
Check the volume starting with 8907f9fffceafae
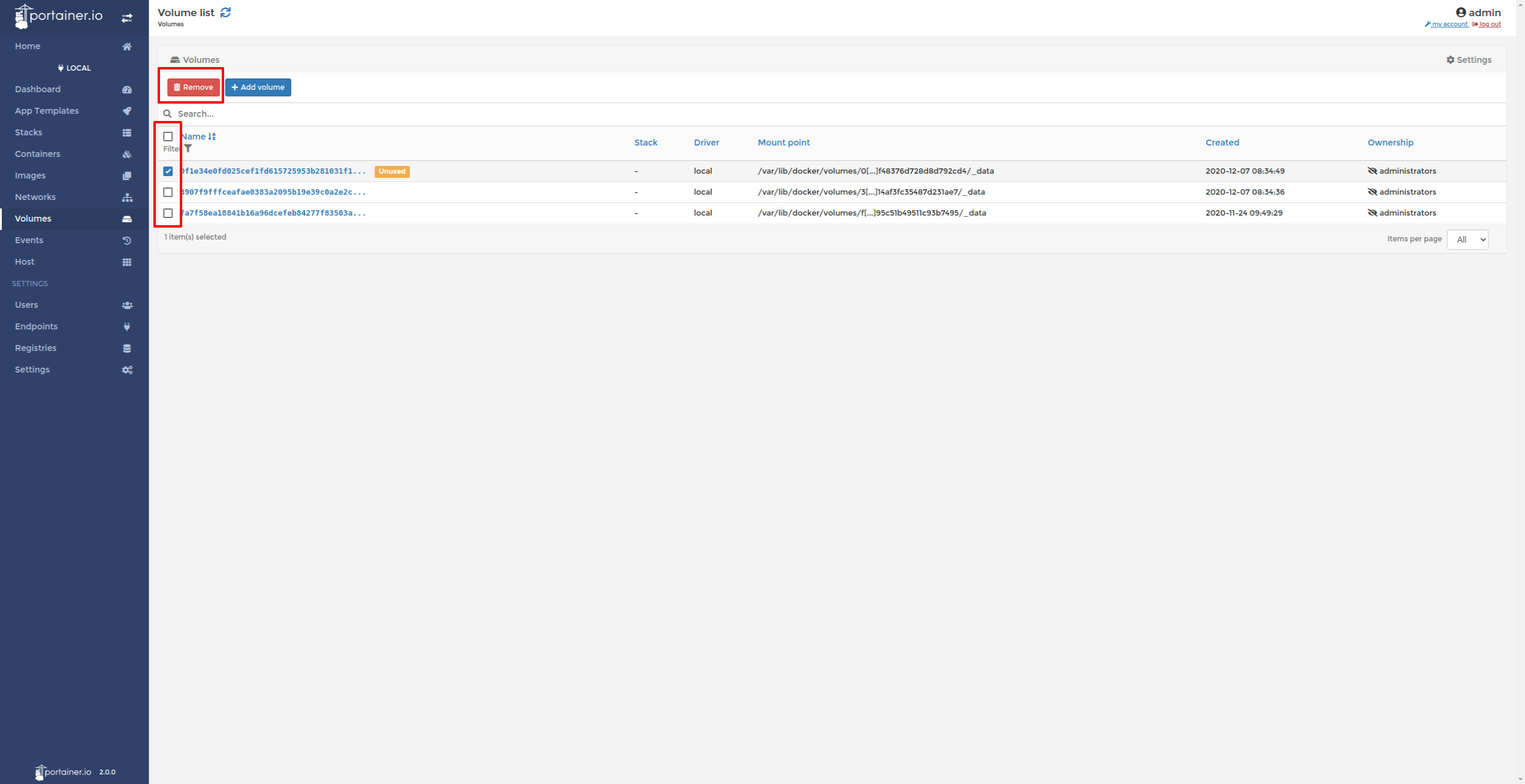pyautogui.click(x=168, y=192)
